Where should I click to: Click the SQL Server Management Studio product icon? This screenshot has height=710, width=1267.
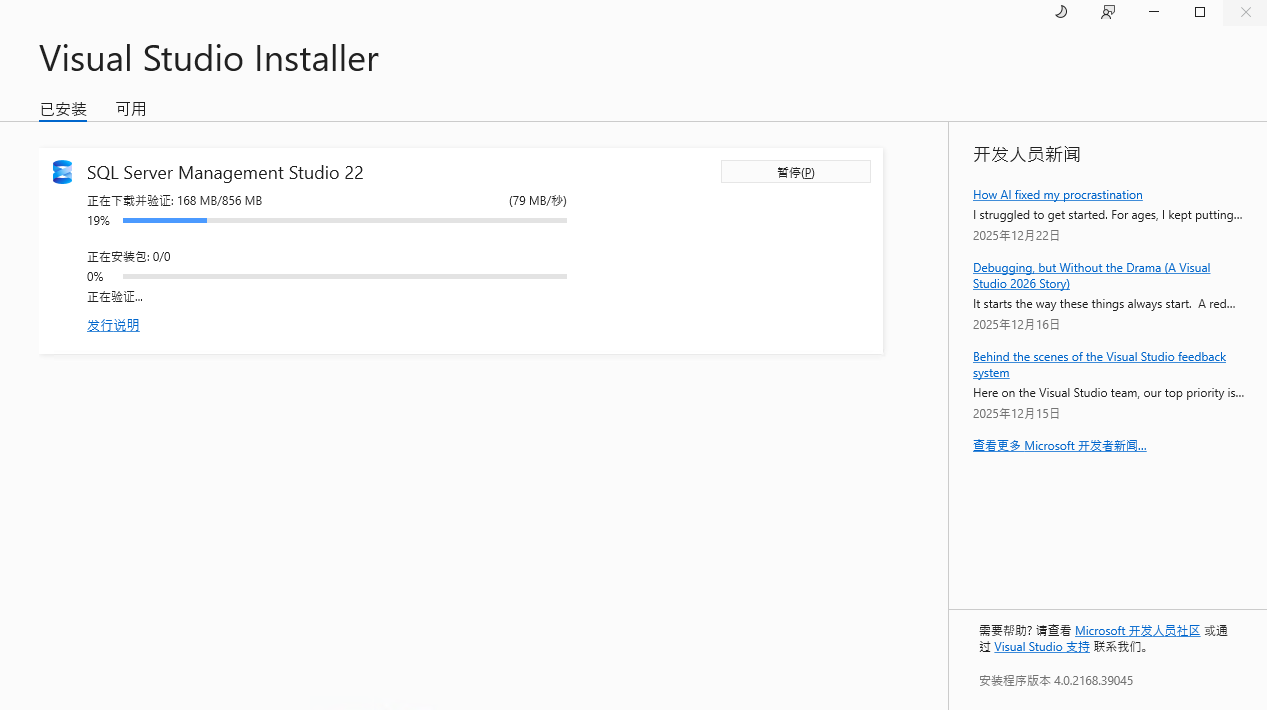point(62,172)
